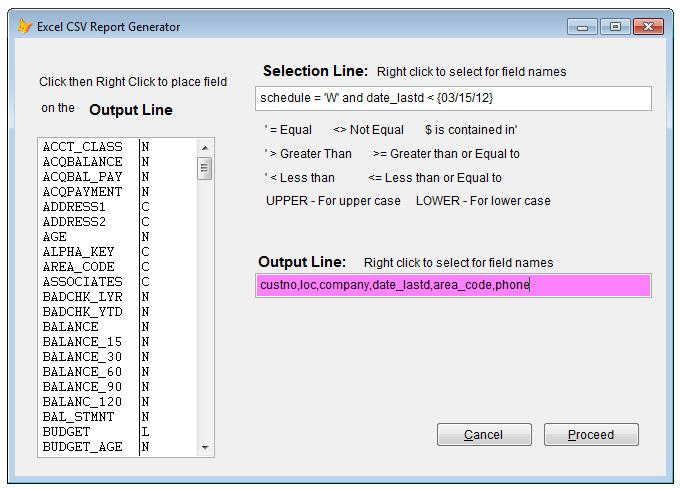
Task: Click inside the Selection Line input field
Action: click(453, 98)
